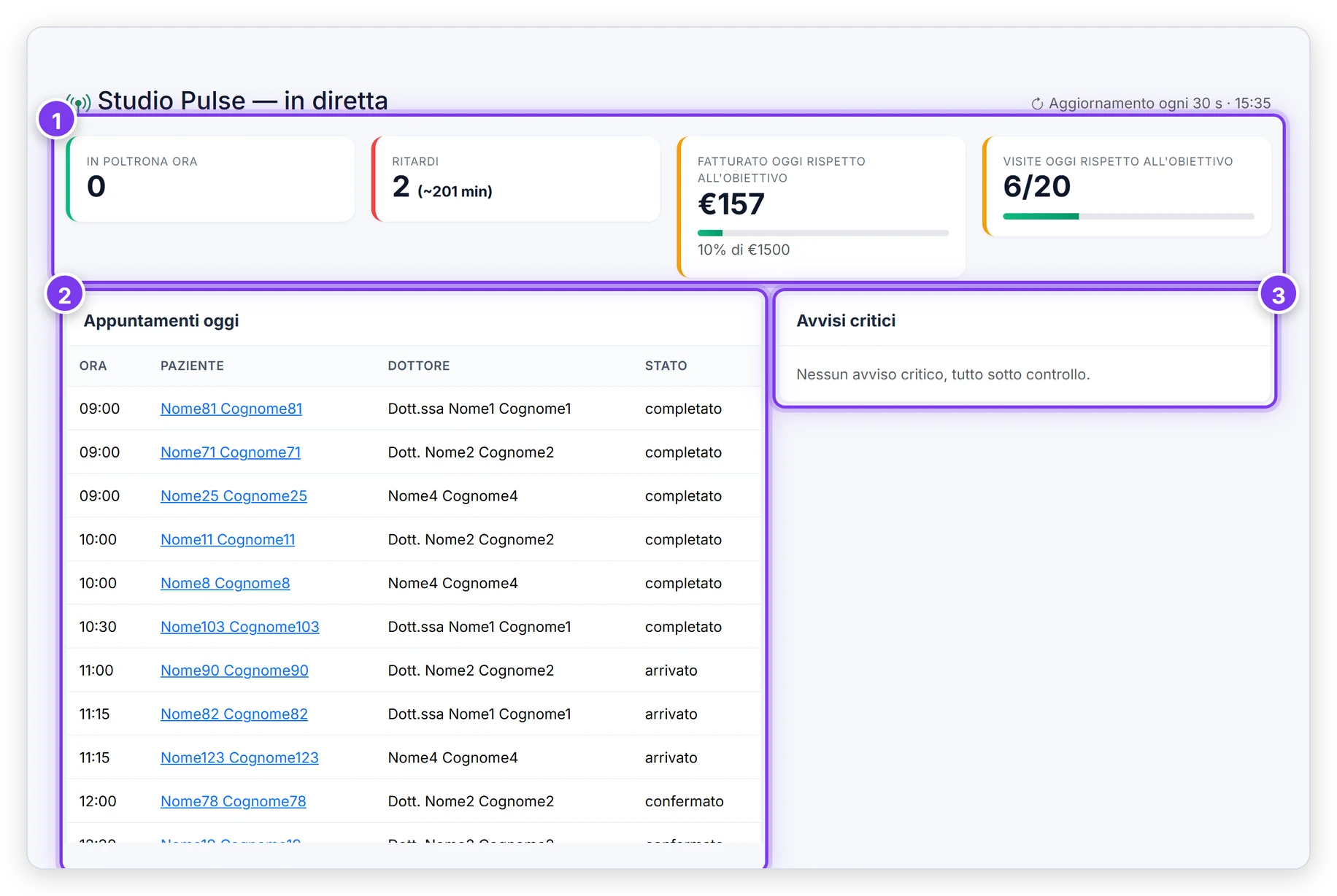Open patient Nome71 Cognome71
The width and height of the screenshot is (1337, 896).
tap(231, 452)
